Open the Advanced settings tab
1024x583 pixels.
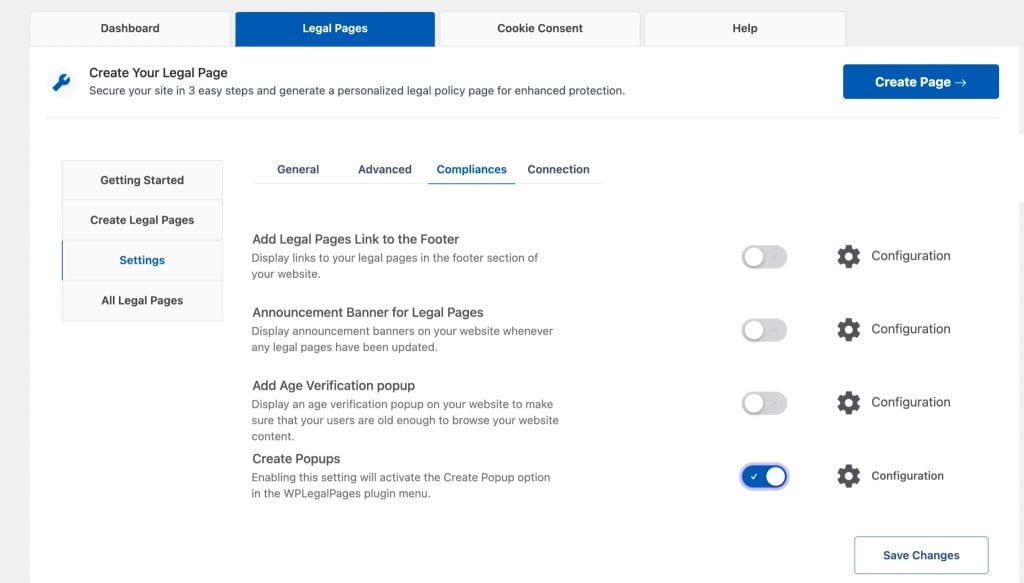[384, 169]
